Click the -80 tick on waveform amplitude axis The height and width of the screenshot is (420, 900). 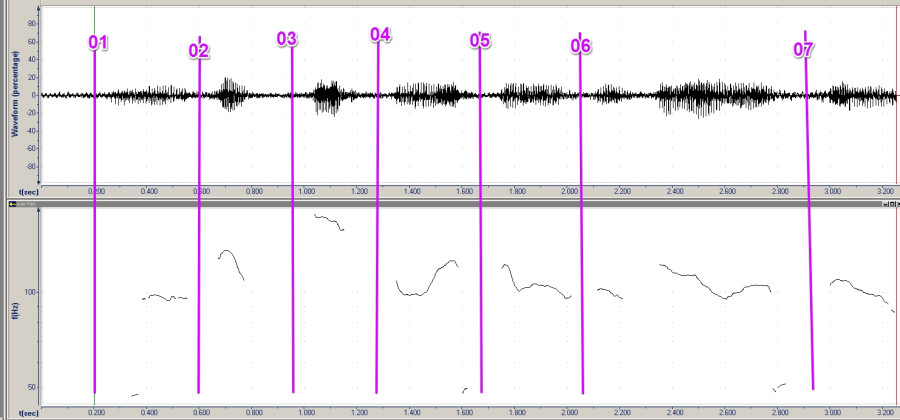[x=31, y=166]
